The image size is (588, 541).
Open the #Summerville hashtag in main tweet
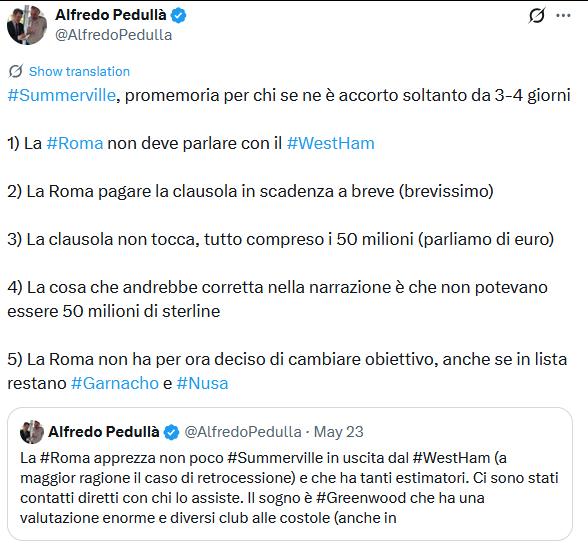(x=62, y=95)
